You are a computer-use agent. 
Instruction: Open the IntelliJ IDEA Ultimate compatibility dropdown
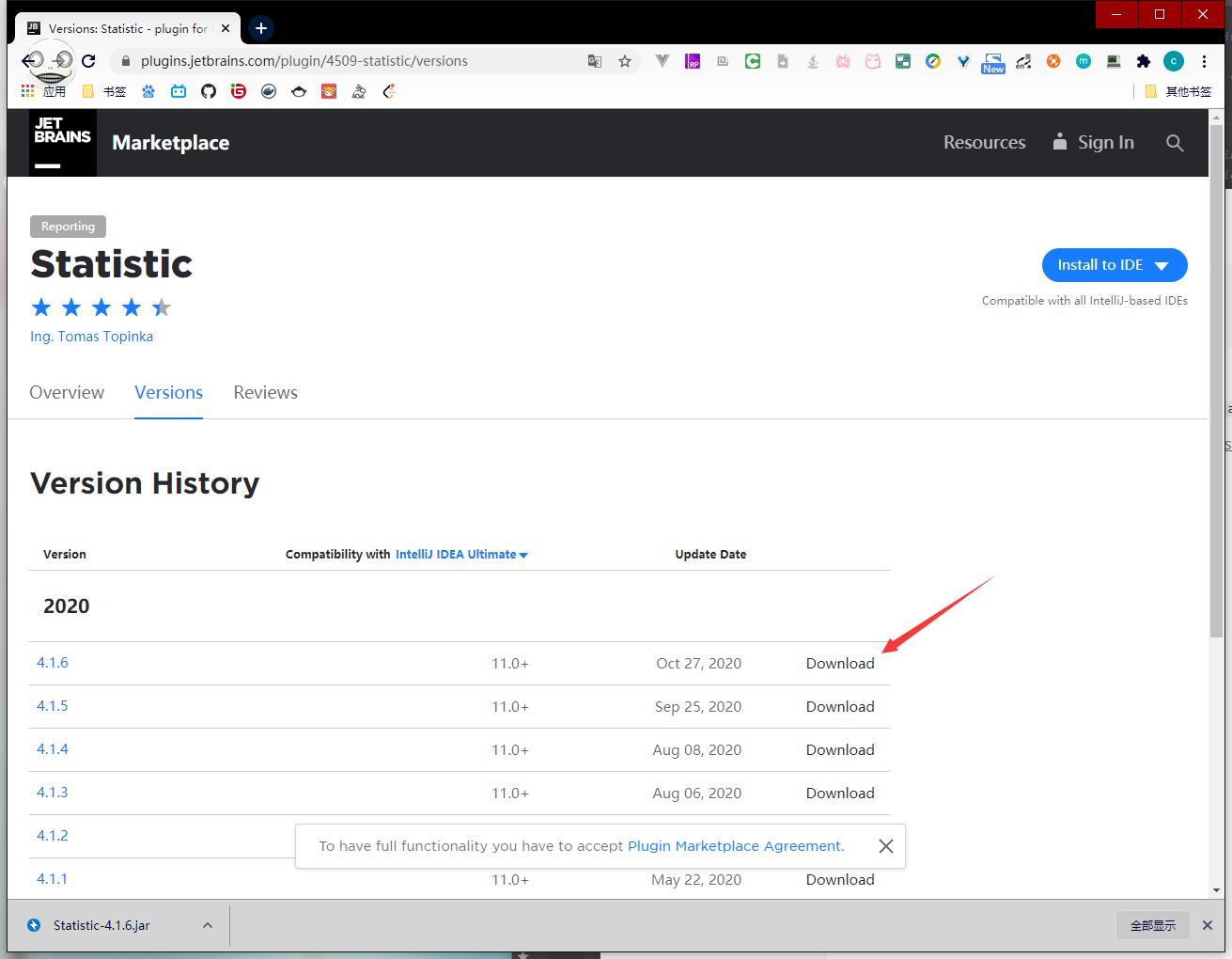pyautogui.click(x=460, y=555)
